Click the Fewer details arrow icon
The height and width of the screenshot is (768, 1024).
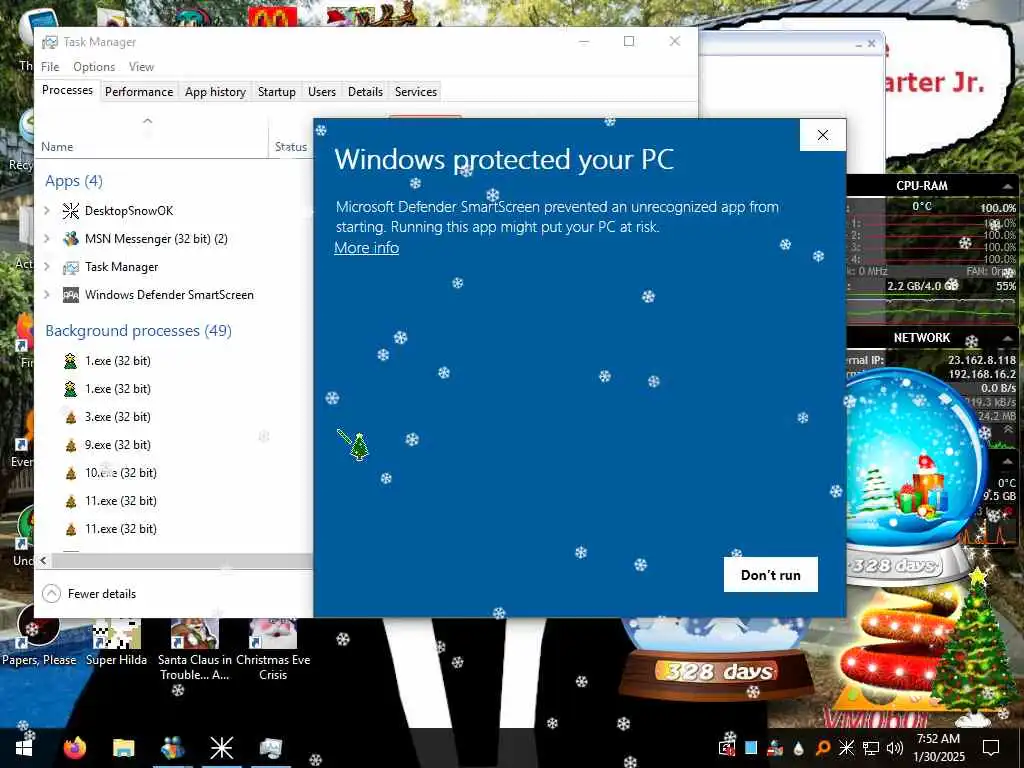point(51,594)
